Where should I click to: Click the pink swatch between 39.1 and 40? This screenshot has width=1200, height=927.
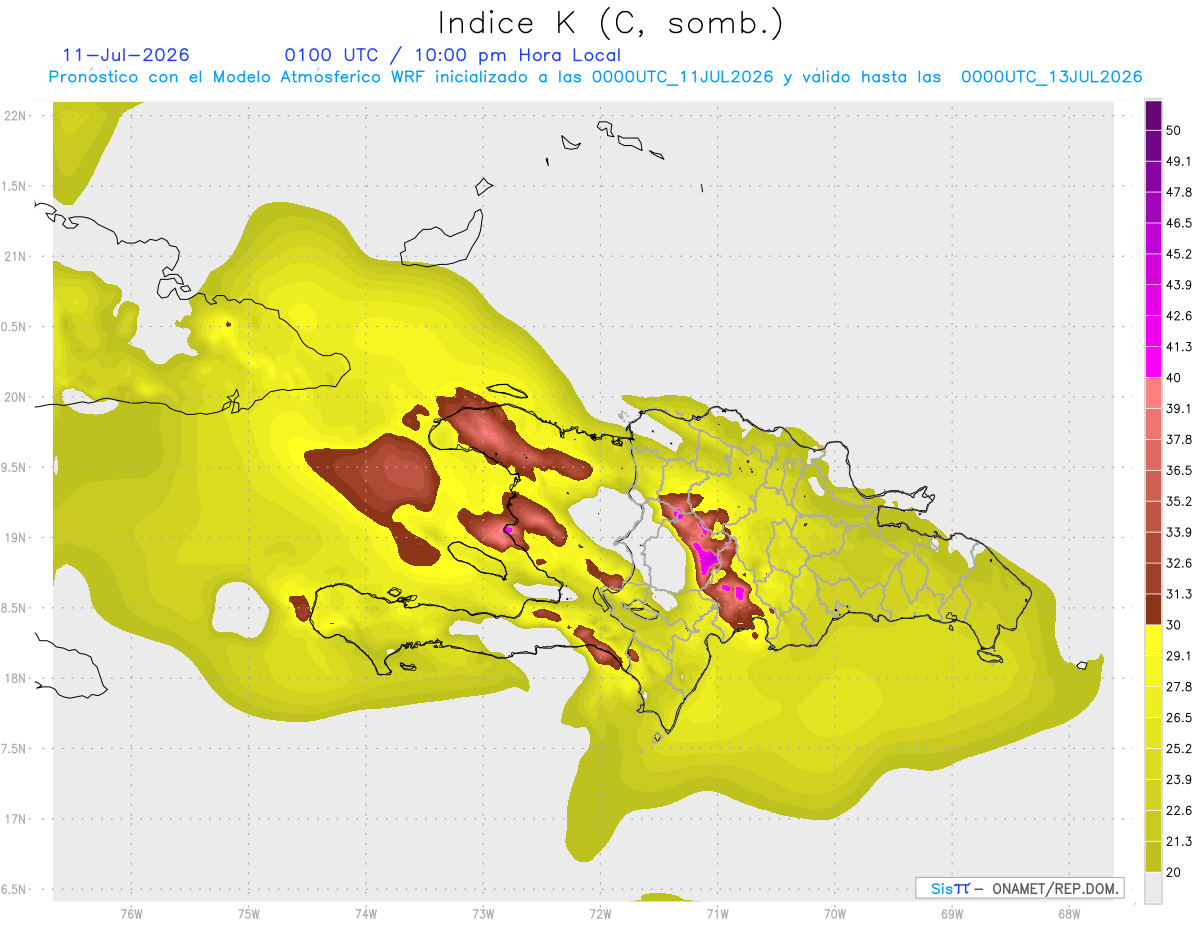click(x=1153, y=393)
